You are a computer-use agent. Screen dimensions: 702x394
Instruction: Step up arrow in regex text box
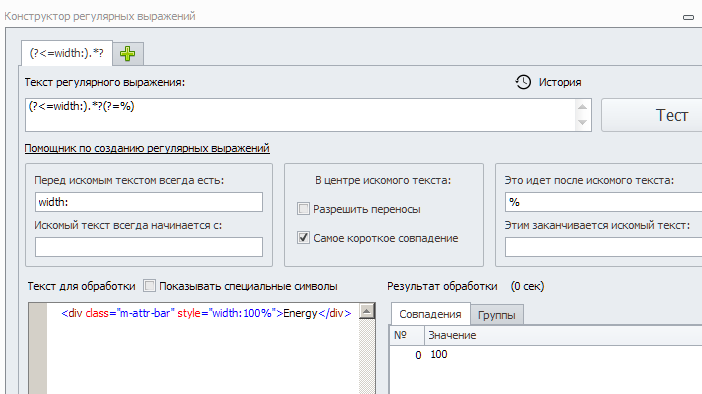coord(582,107)
